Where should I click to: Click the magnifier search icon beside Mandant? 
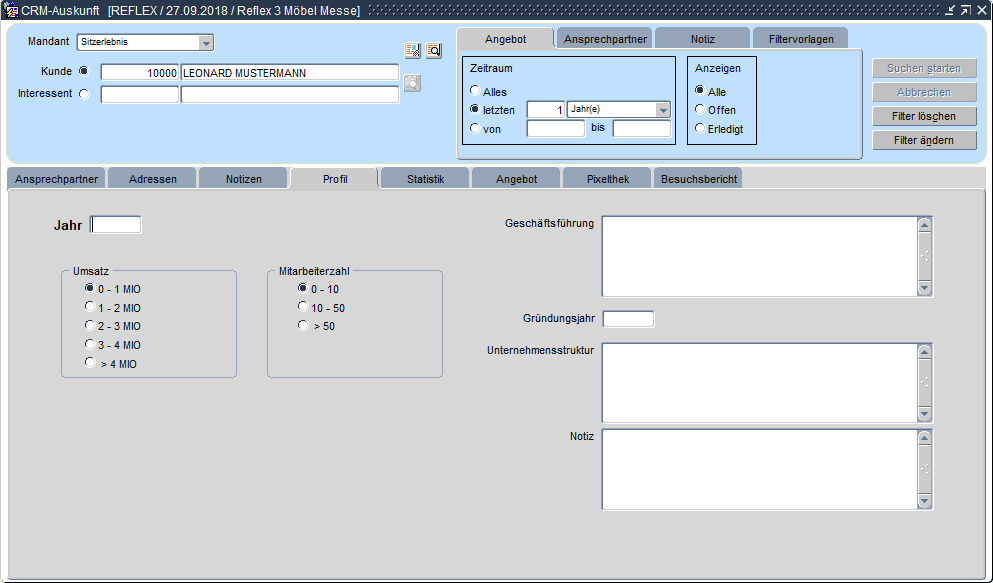coord(434,51)
